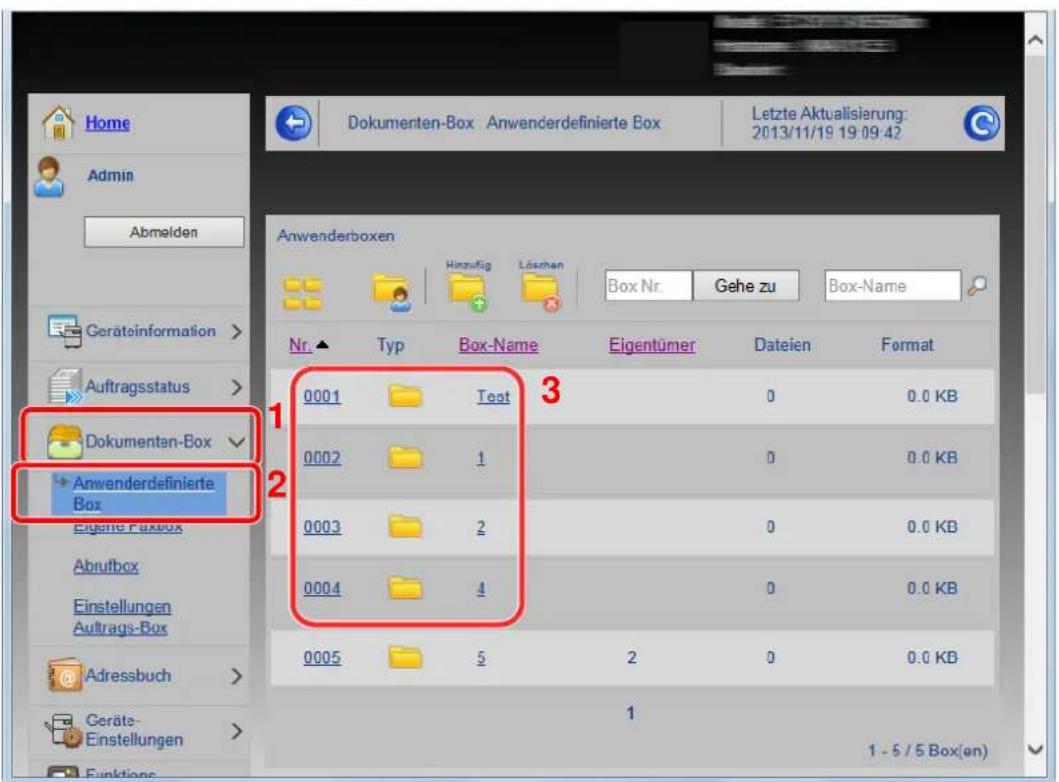Focus the Box Nr. input field

[648, 286]
